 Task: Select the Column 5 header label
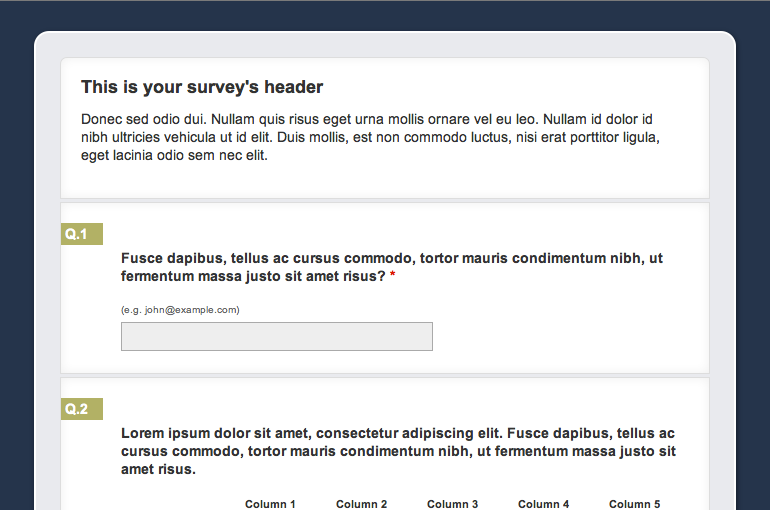click(634, 504)
